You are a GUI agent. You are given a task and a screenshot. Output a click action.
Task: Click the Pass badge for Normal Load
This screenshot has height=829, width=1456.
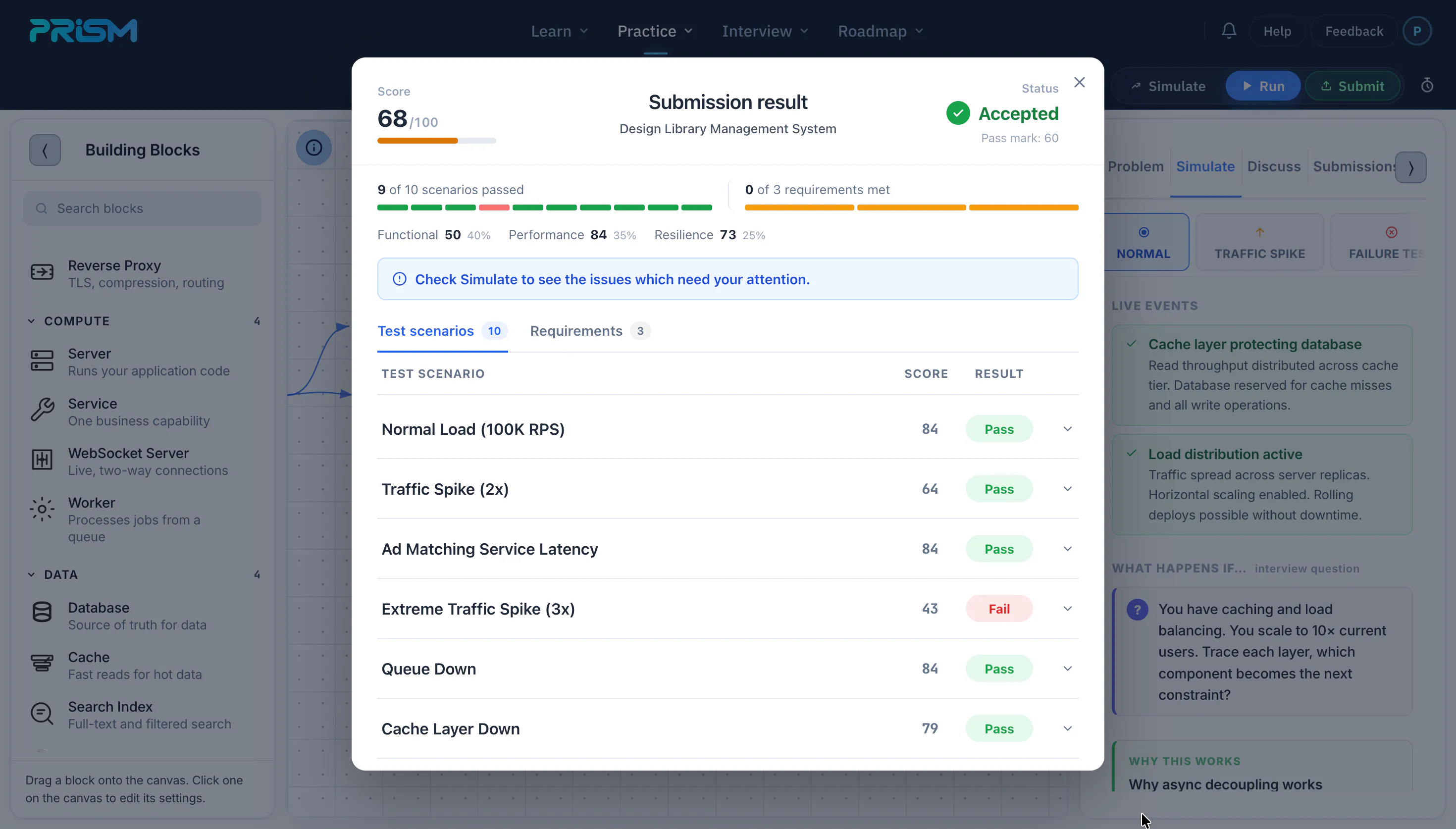coord(999,429)
